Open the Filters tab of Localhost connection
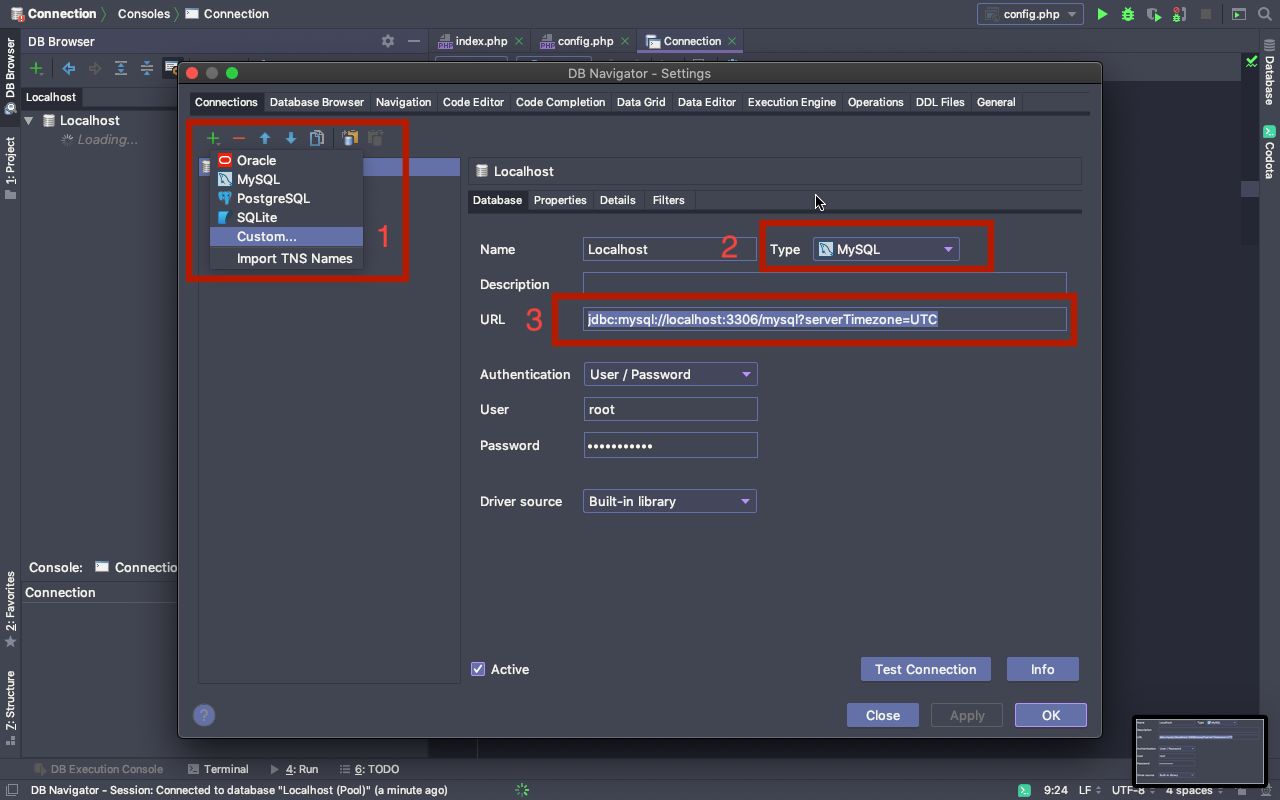 point(669,200)
